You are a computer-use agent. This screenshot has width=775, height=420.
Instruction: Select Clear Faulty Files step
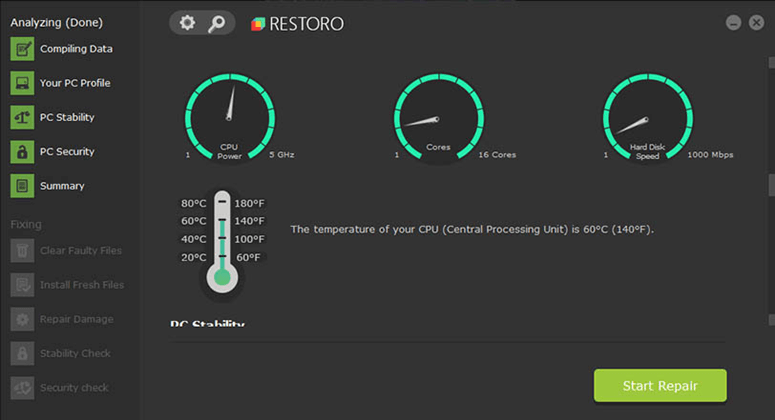point(81,251)
